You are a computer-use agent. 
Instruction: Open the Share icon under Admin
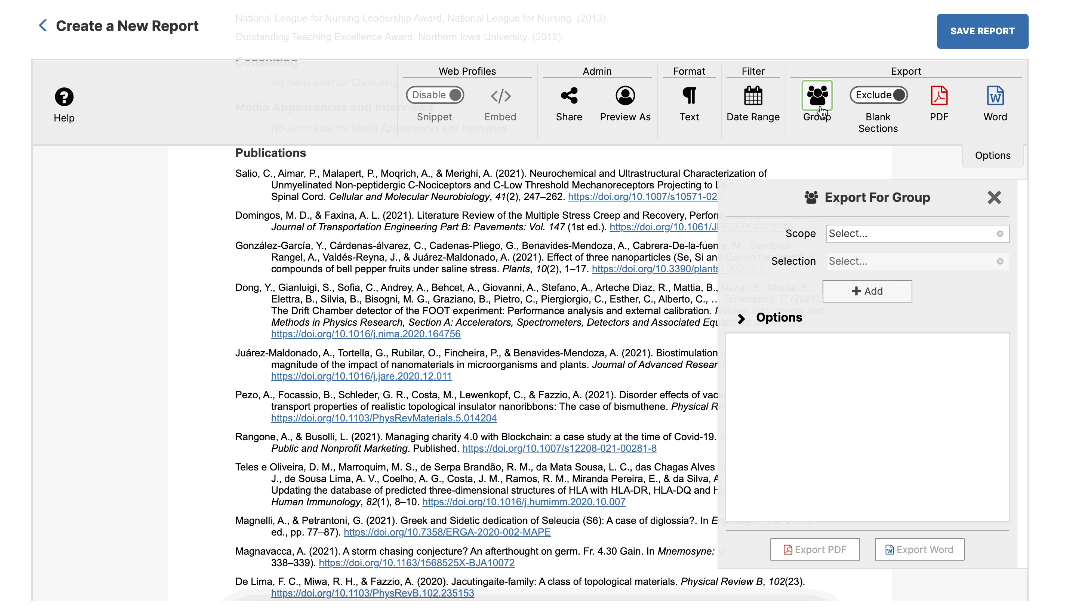(569, 96)
